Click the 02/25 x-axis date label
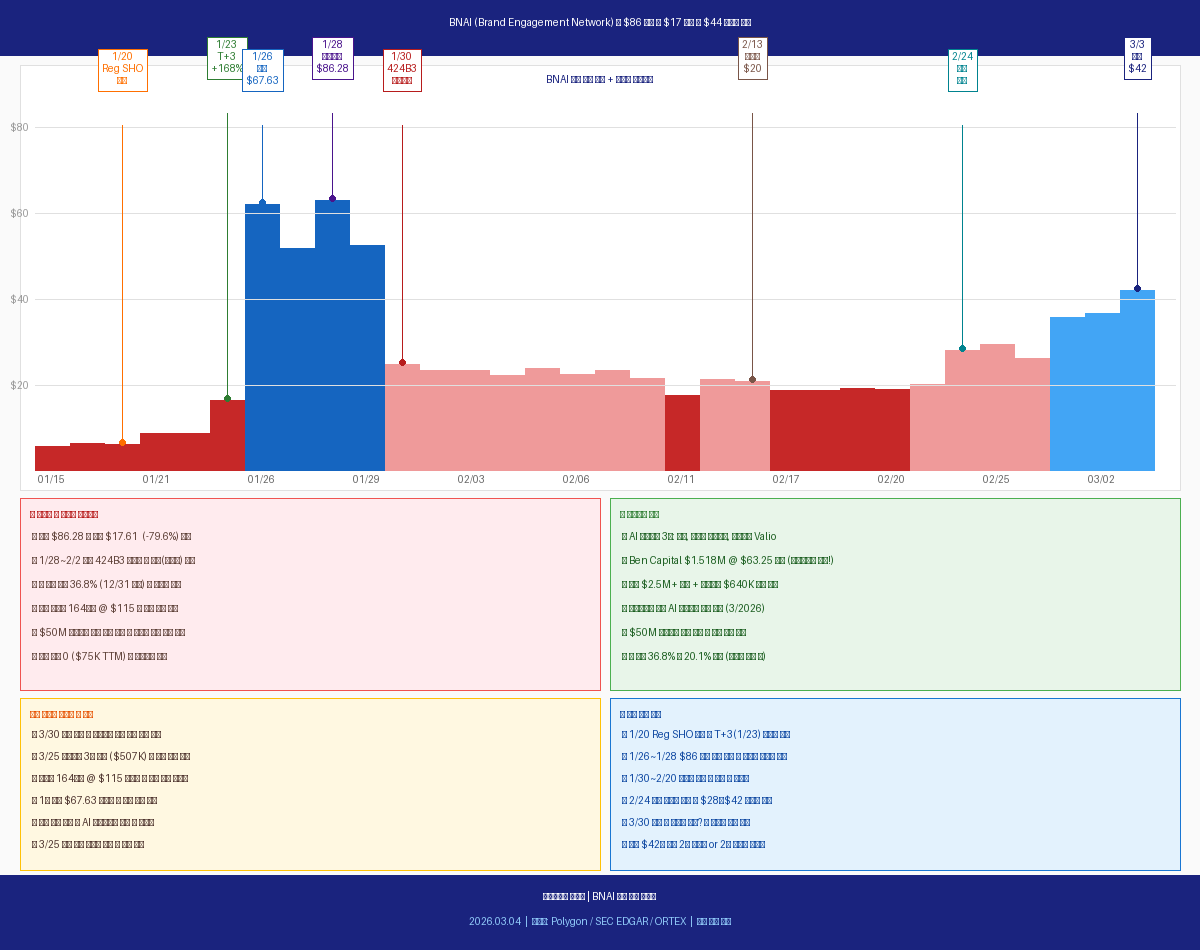 point(996,479)
